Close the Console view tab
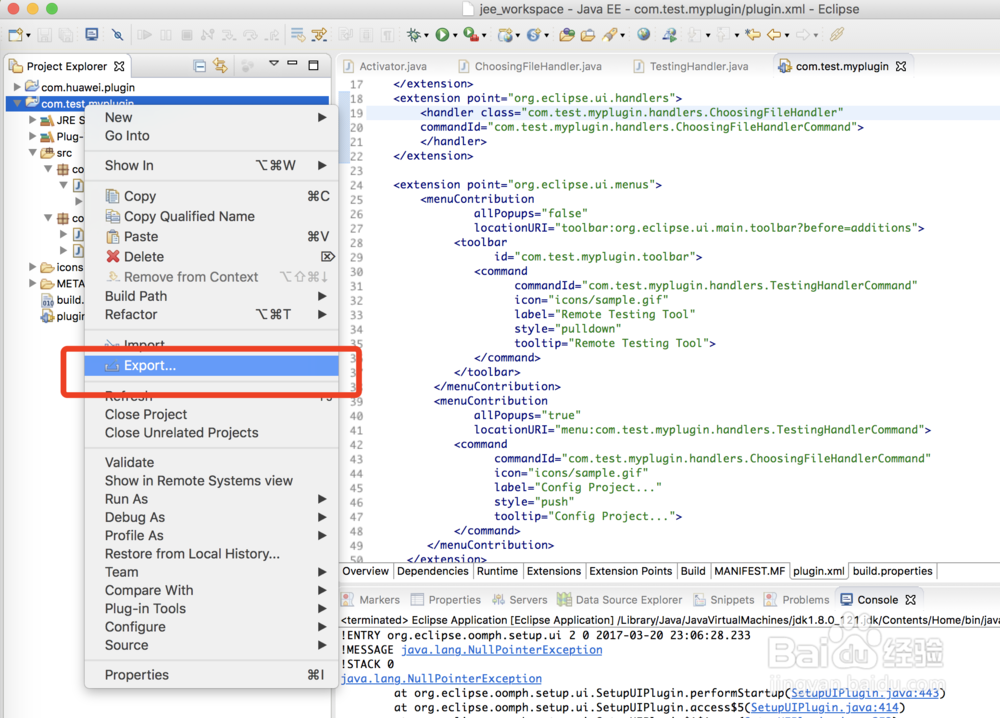This screenshot has height=718, width=1000. point(911,599)
